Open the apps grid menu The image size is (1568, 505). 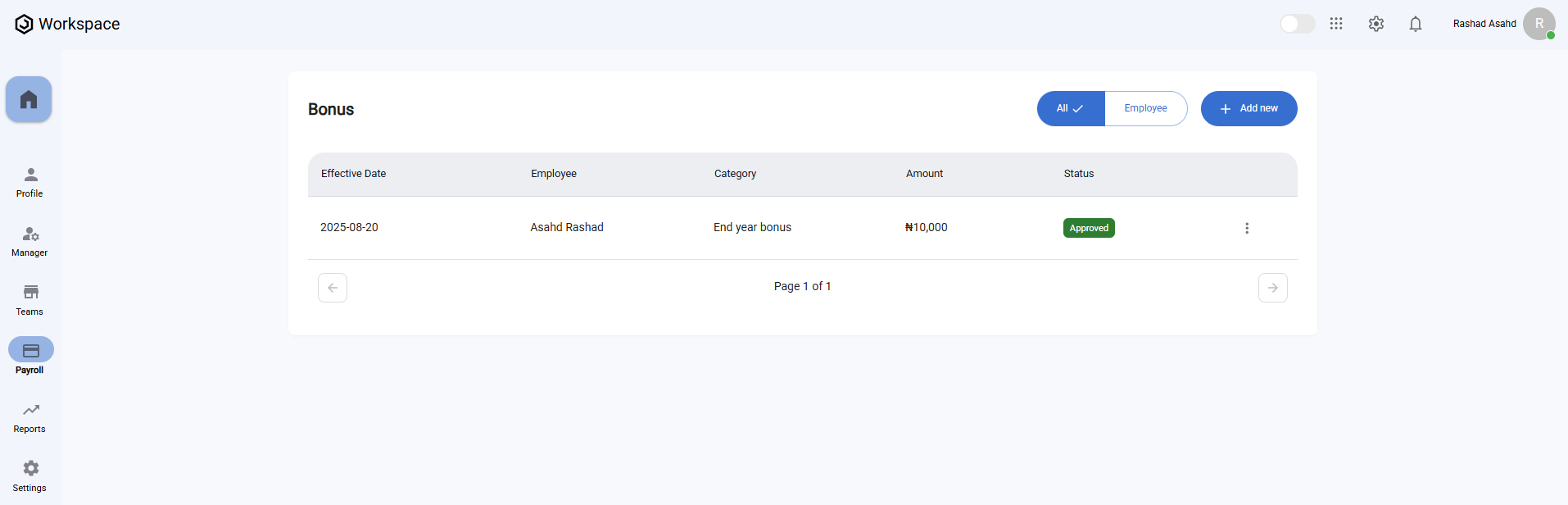pyautogui.click(x=1336, y=24)
